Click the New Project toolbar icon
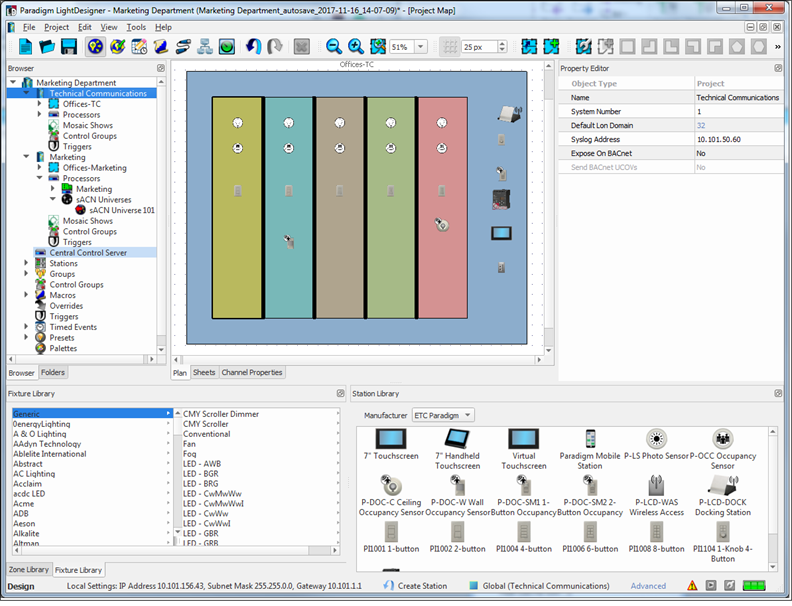Screen dimensions: 792x606 (25, 47)
